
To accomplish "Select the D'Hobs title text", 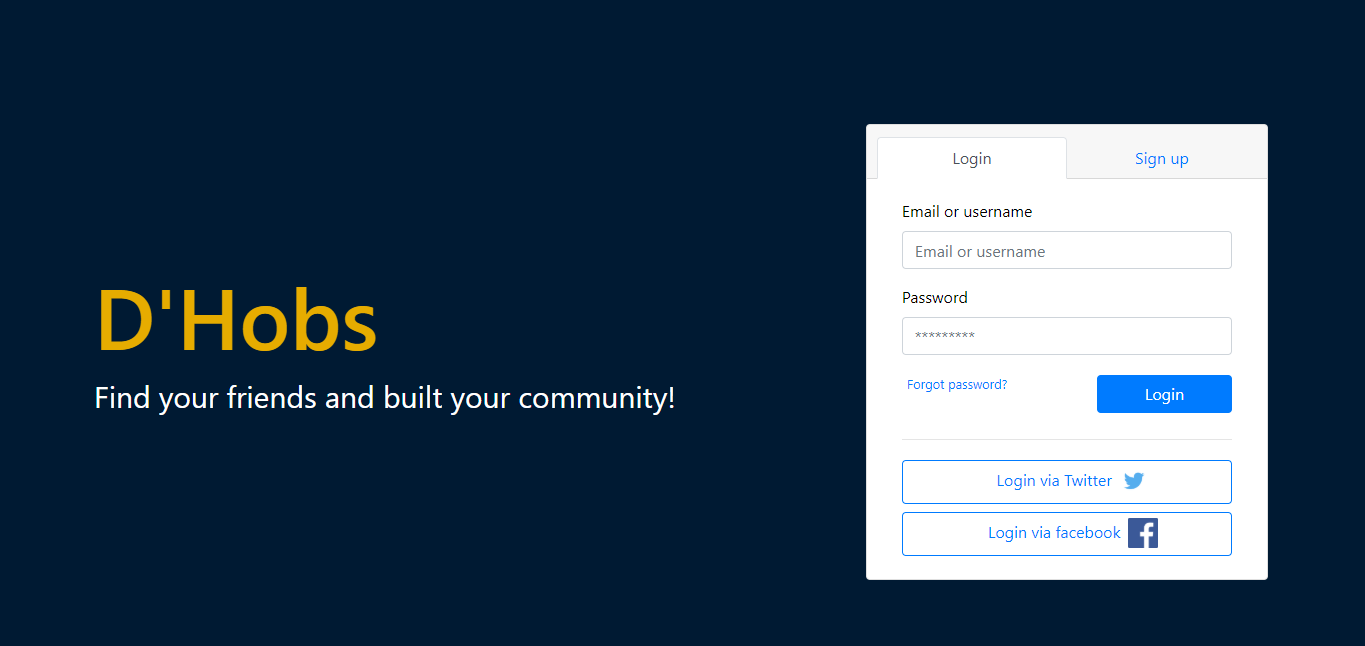I will click(237, 322).
